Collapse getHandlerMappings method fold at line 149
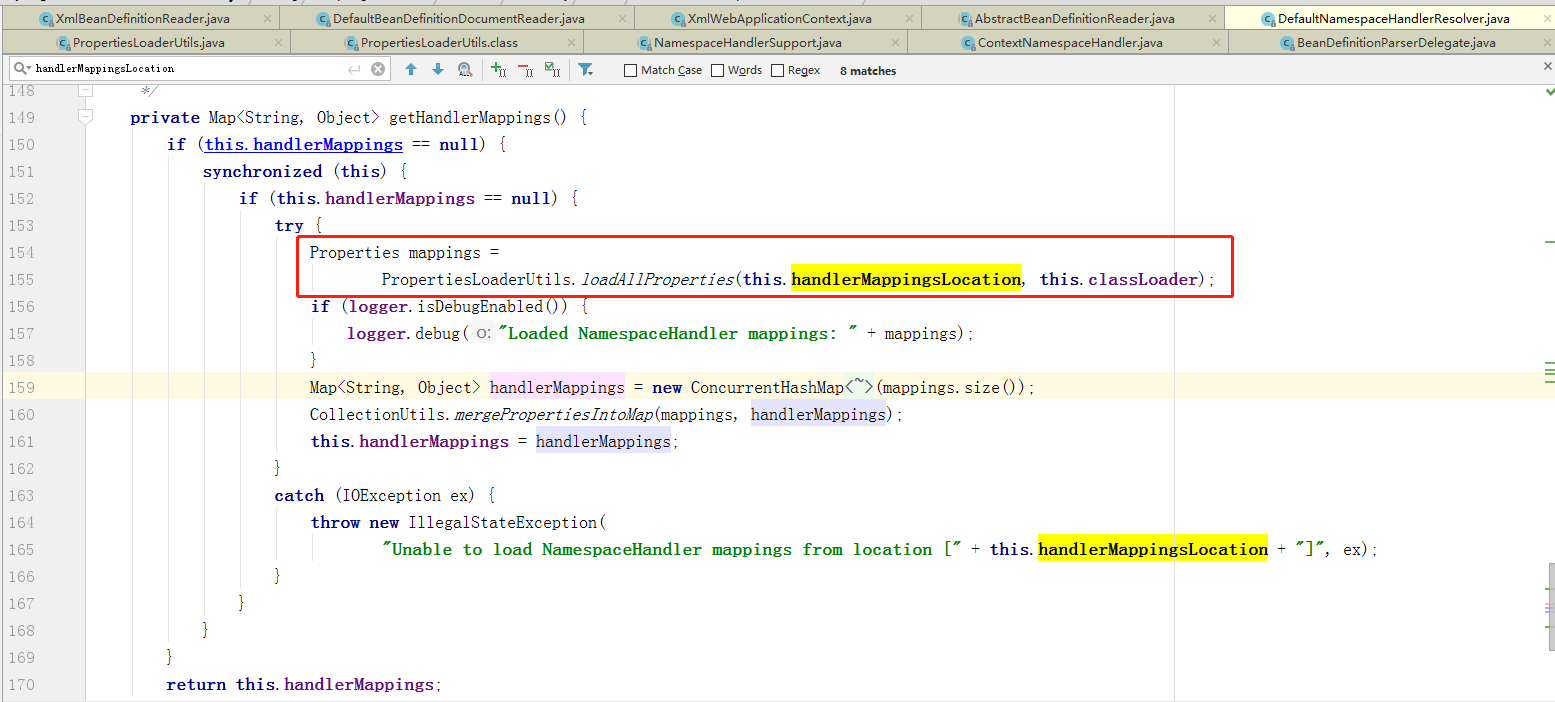This screenshot has height=702, width=1555. [85, 117]
